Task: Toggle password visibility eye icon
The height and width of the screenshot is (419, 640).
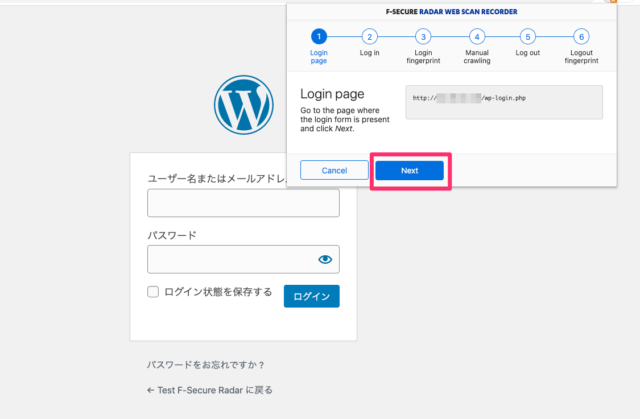Action: coord(325,260)
